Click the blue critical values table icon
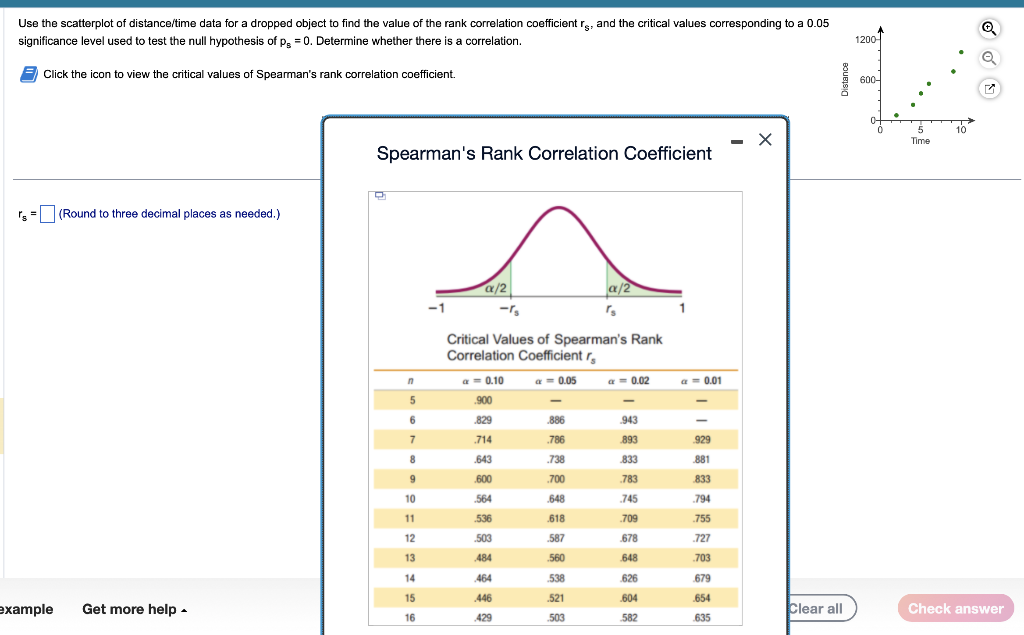The image size is (1024, 635). tap(30, 74)
